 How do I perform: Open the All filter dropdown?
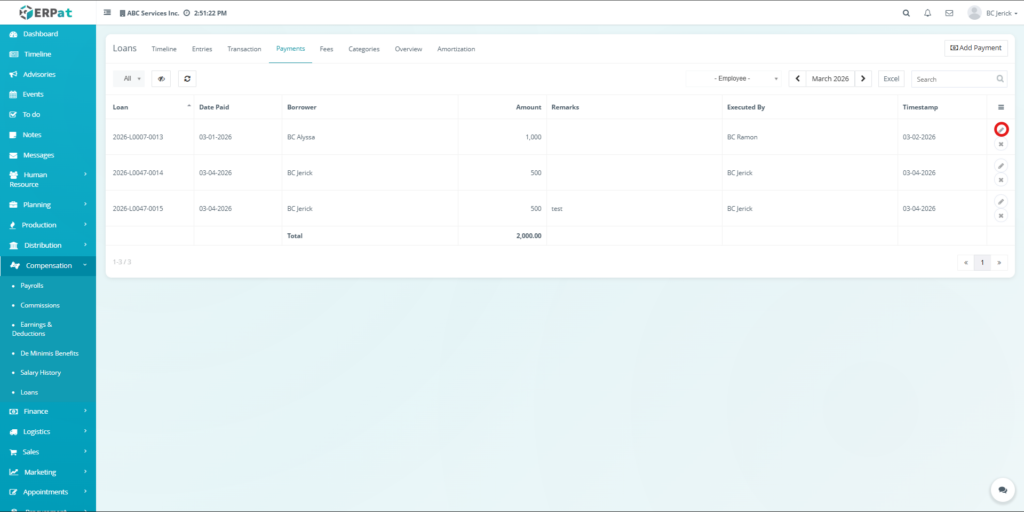click(129, 78)
